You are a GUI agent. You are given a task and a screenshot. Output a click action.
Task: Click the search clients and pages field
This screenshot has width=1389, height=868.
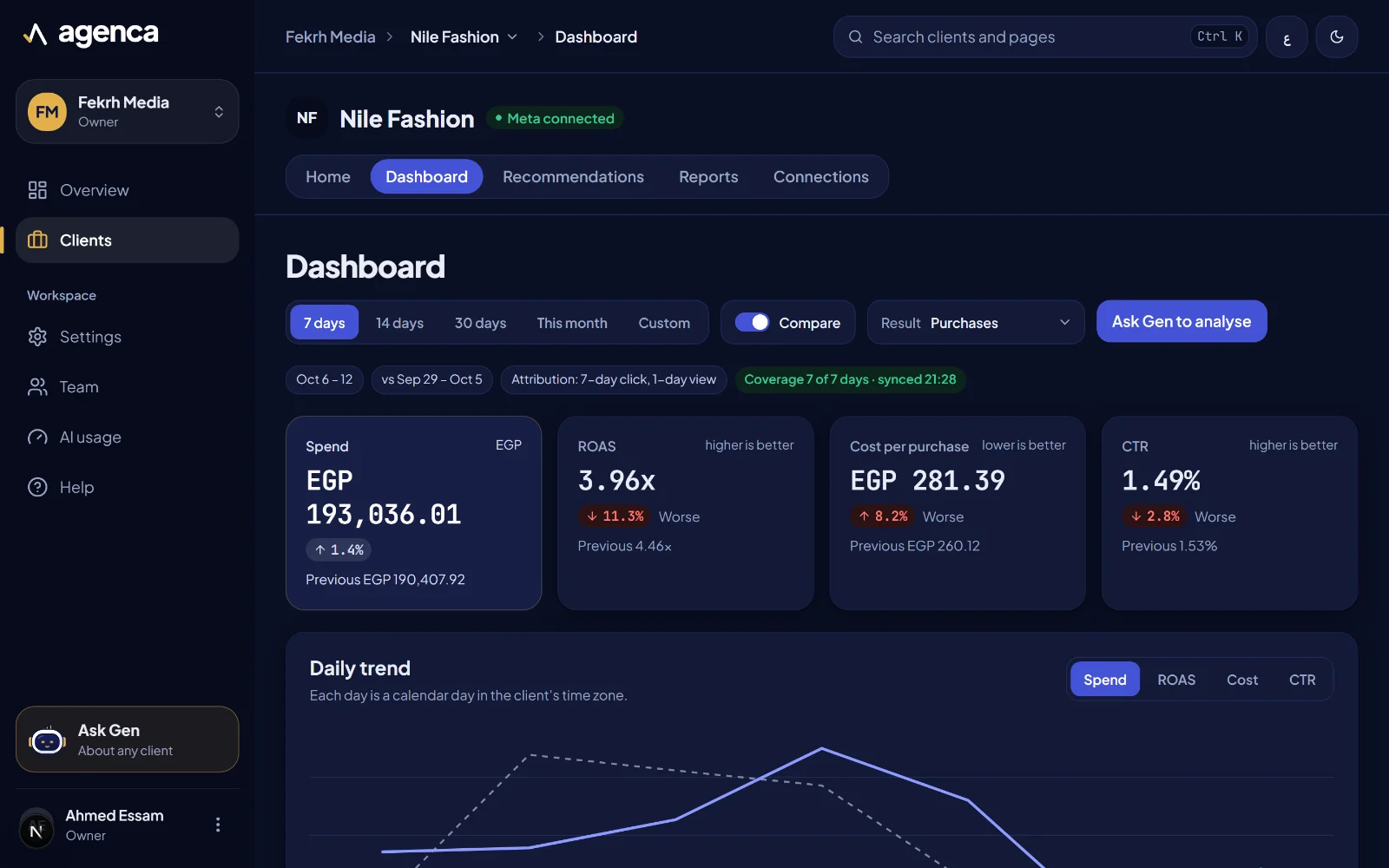[x=1045, y=37]
